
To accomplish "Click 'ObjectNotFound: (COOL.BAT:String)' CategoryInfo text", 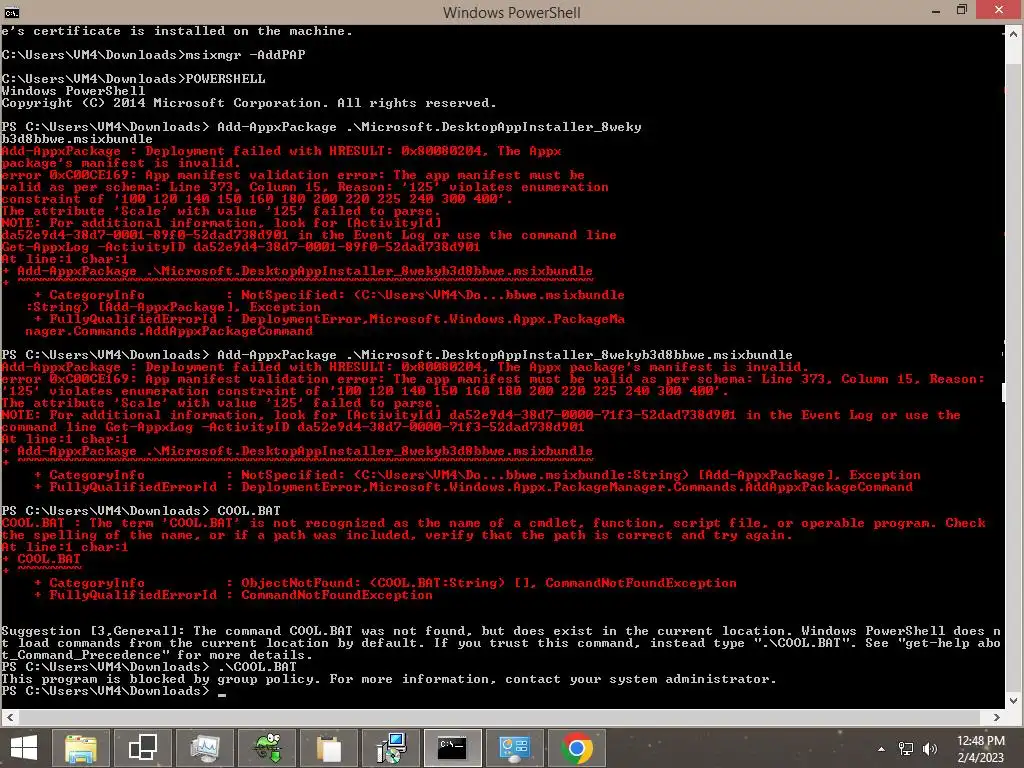I will tap(373, 583).
